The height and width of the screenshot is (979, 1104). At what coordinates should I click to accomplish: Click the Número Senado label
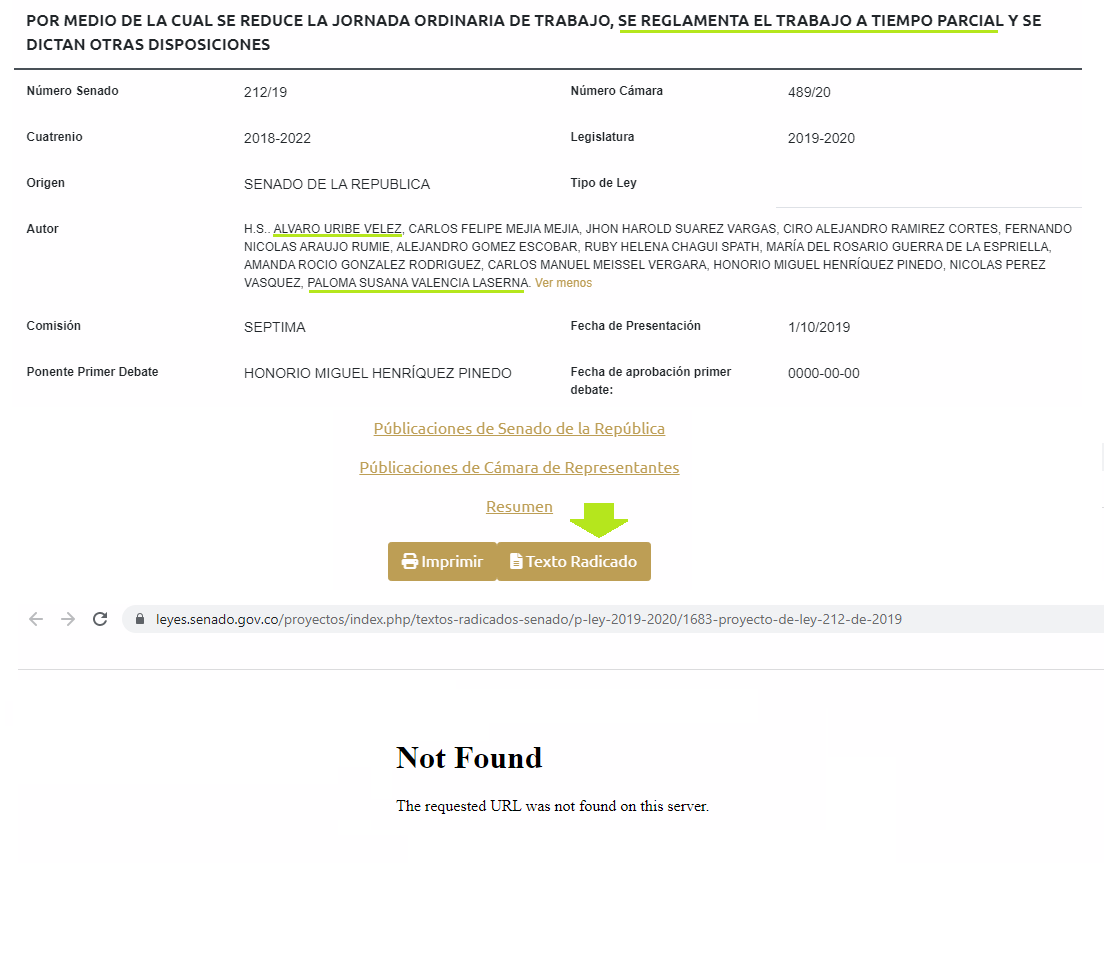click(73, 91)
